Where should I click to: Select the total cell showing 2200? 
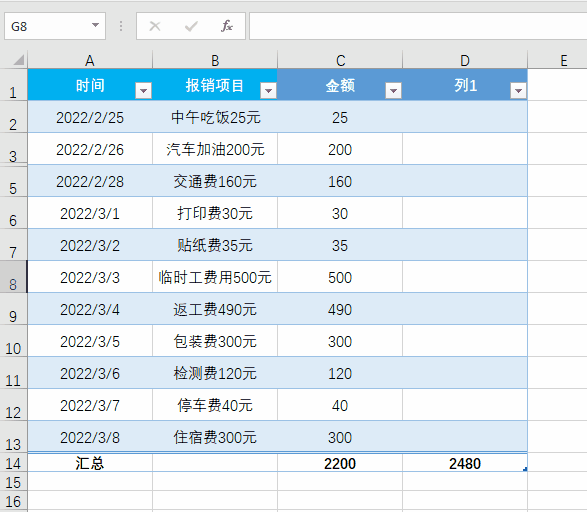point(340,463)
